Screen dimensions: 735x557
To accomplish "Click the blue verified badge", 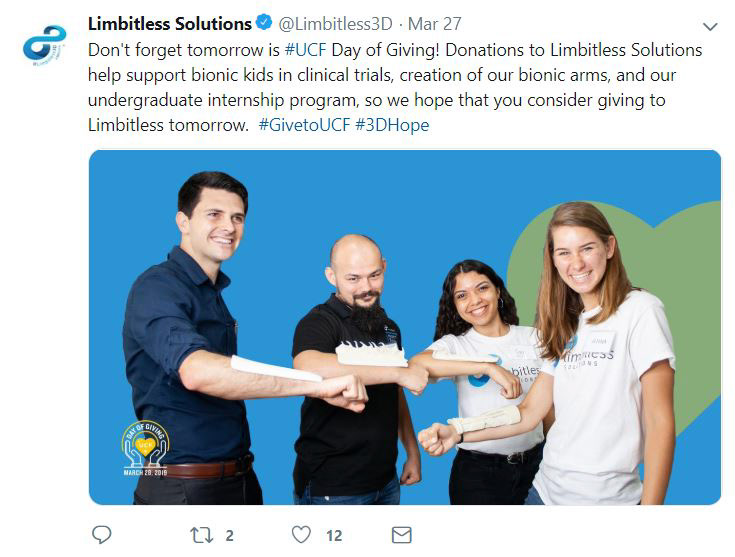I will coord(264,22).
